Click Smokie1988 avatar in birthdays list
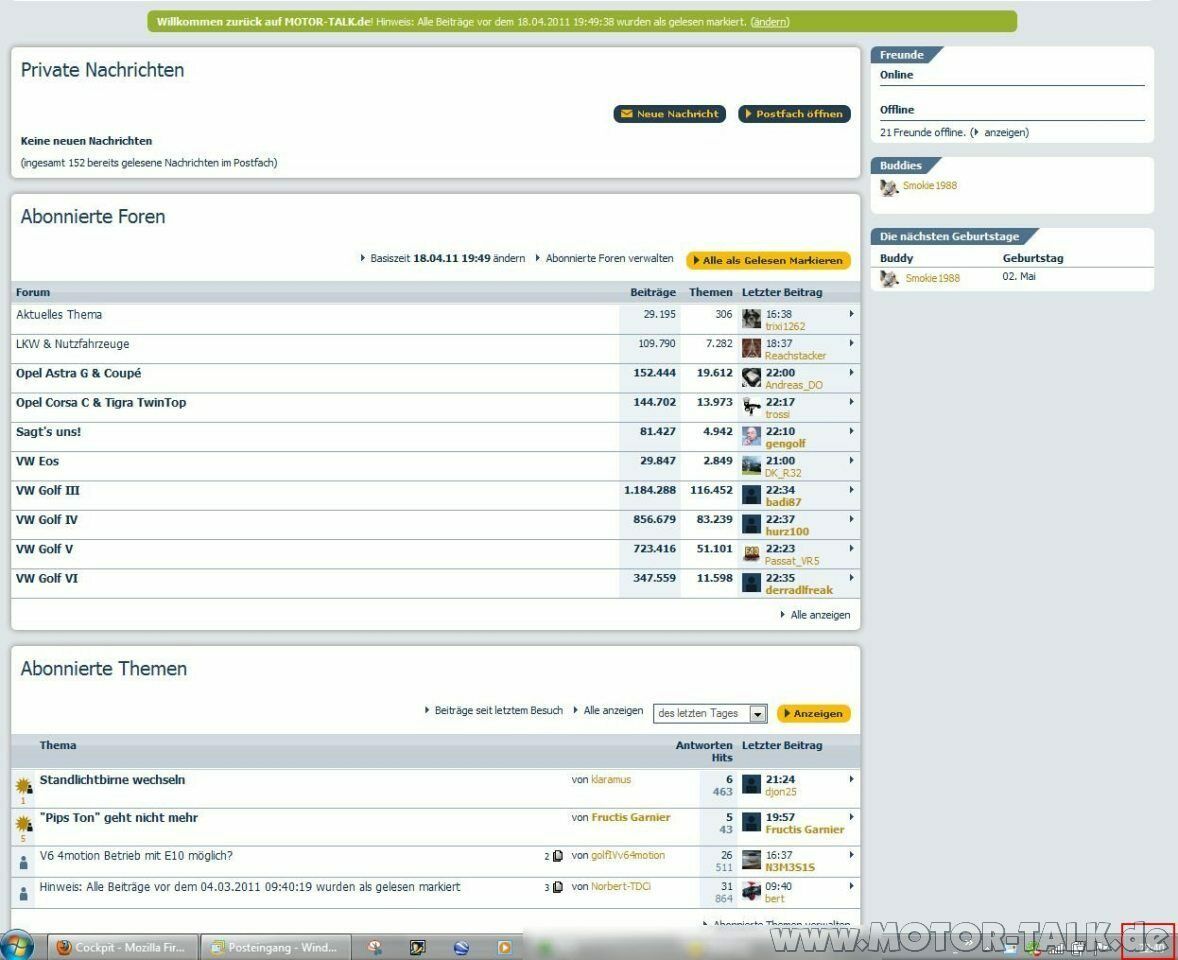Viewport: 1178px width, 960px height. 890,279
